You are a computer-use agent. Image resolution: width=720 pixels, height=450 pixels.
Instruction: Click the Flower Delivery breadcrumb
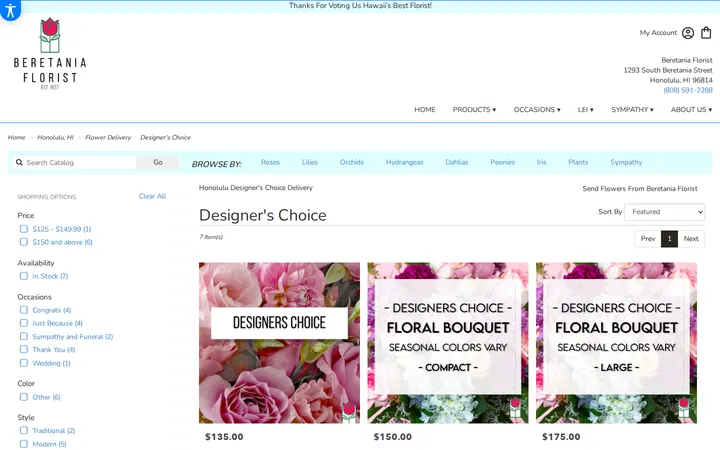(x=108, y=137)
